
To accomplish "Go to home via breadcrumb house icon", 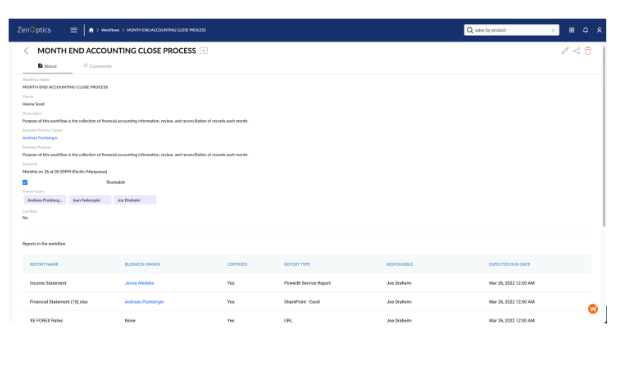I will [91, 30].
